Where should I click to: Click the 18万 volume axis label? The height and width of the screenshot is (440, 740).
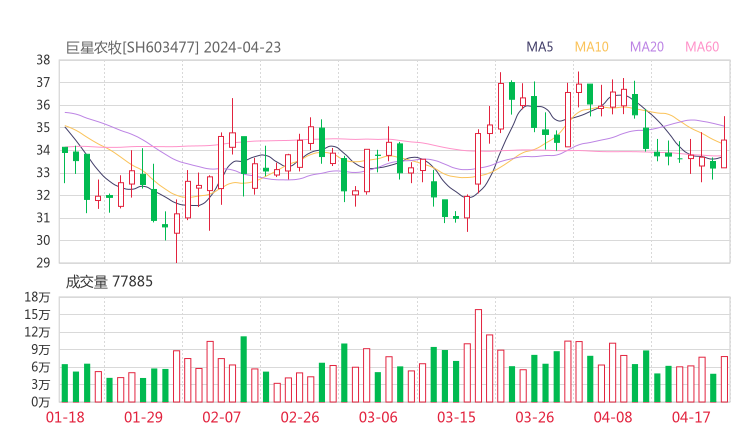(x=39, y=298)
